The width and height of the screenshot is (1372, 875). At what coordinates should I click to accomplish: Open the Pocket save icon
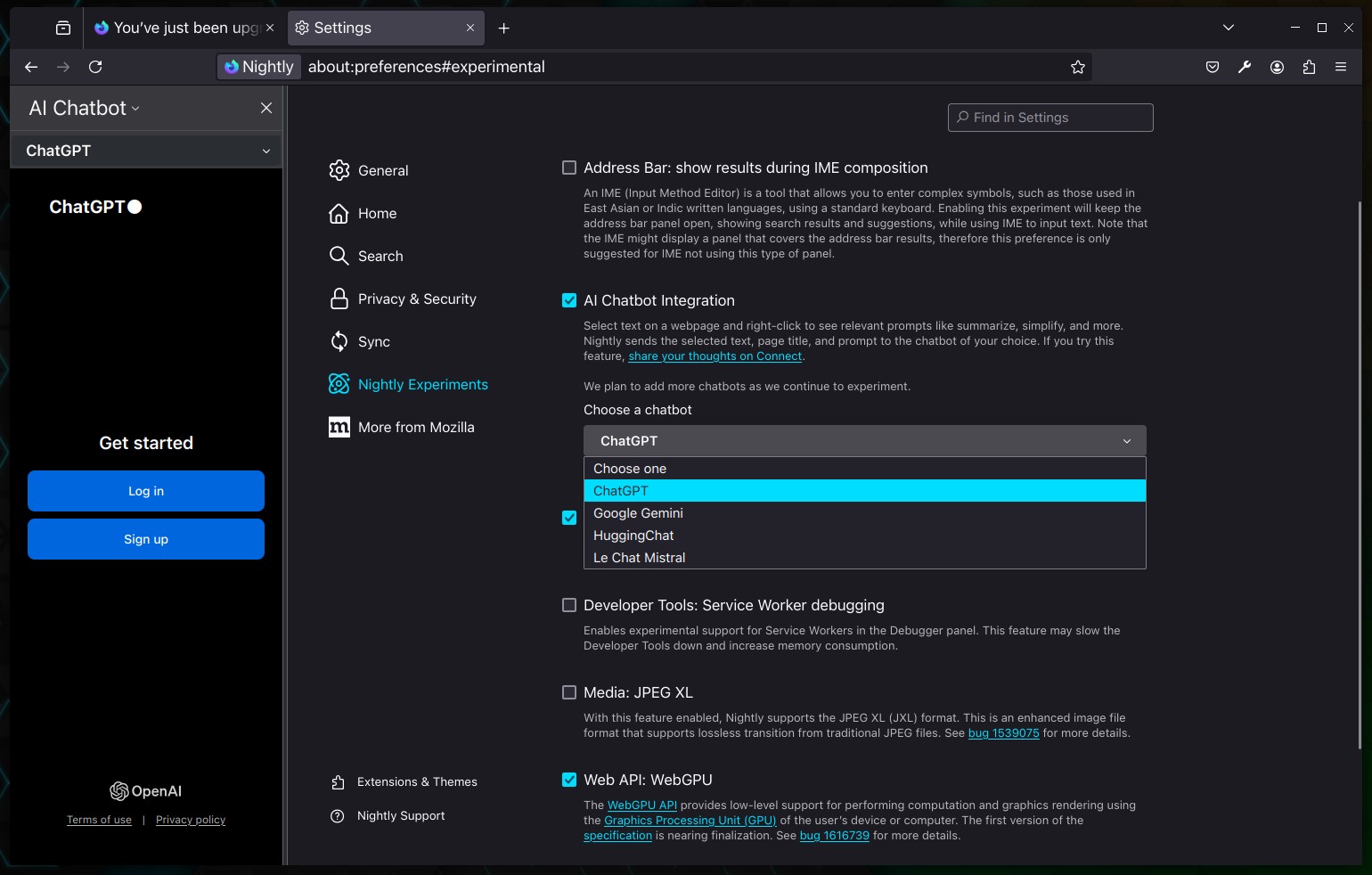tap(1213, 67)
